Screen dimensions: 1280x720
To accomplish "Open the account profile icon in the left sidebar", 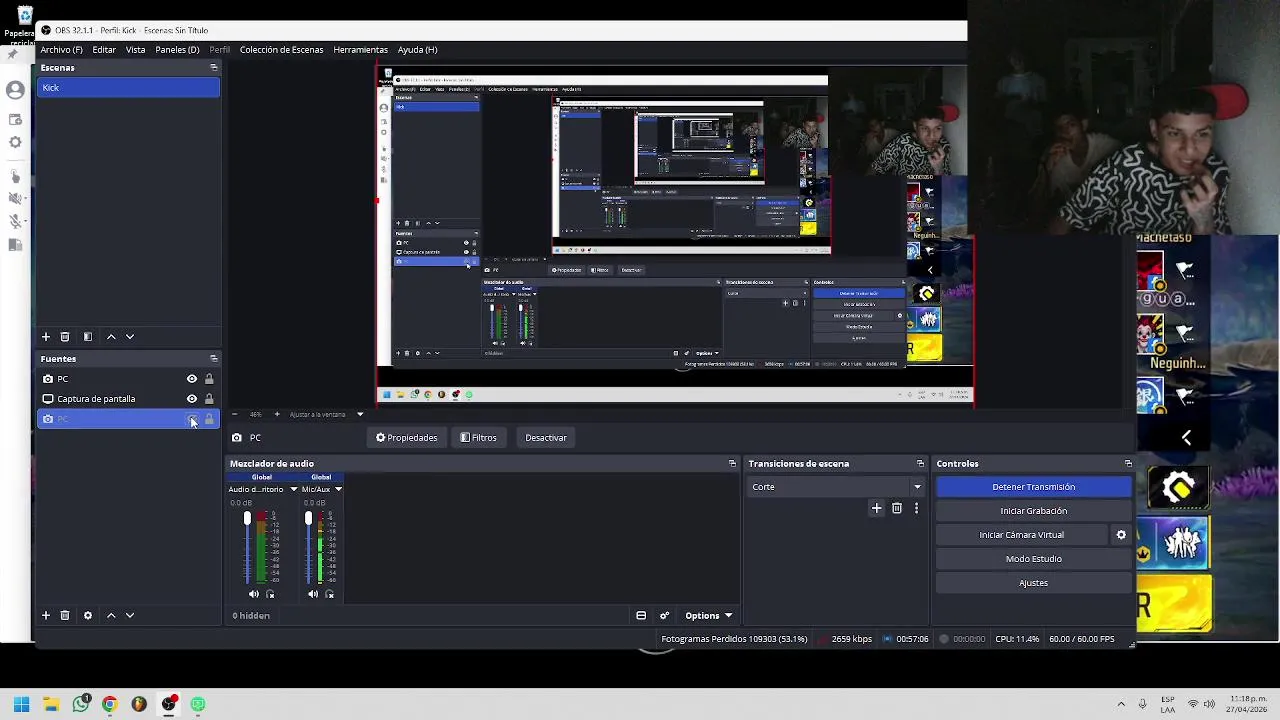I will pos(15,90).
